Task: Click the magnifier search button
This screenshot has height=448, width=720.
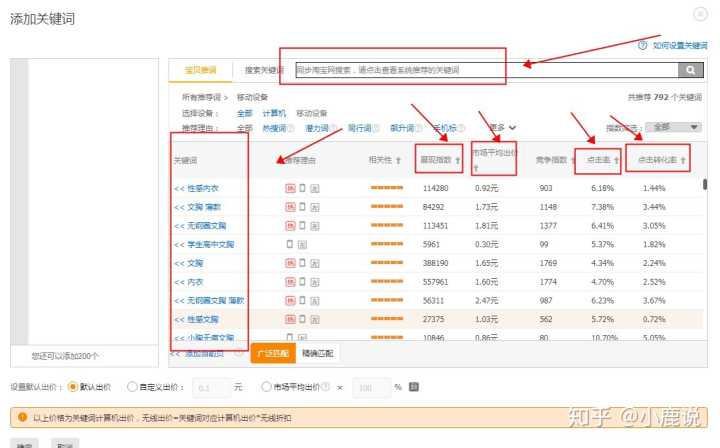Action: (691, 70)
